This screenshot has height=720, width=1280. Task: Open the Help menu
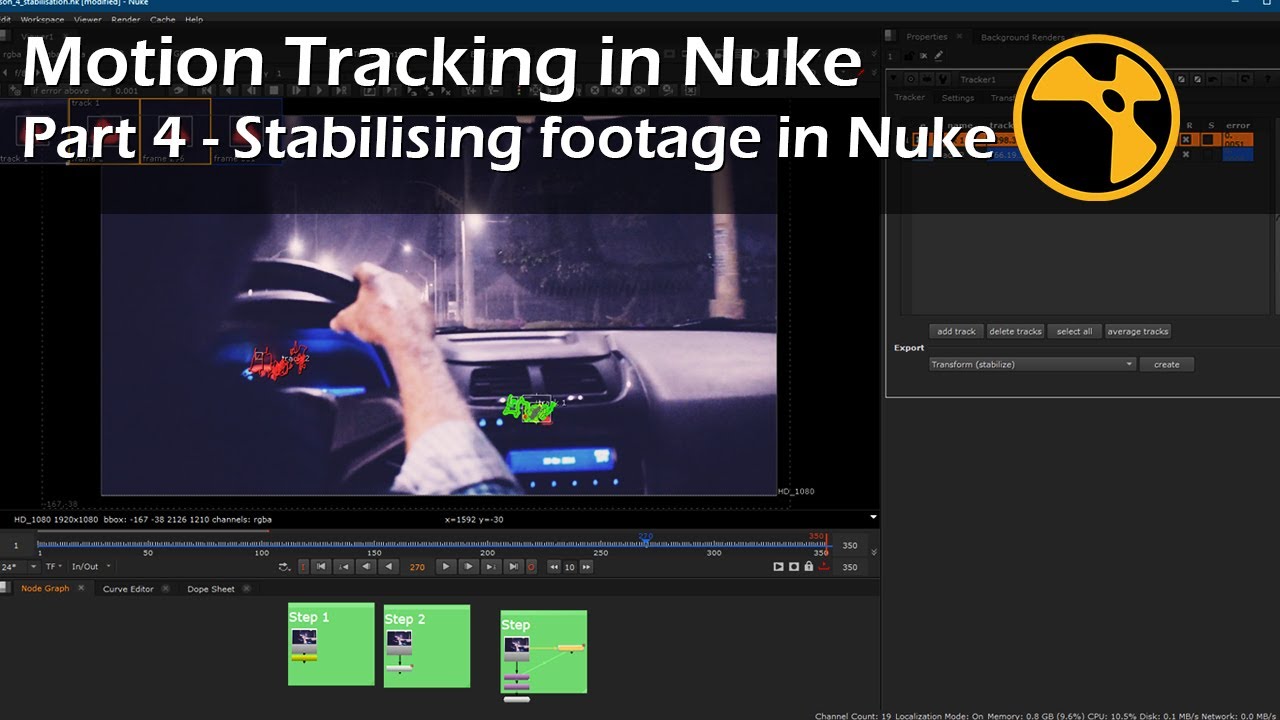194,19
